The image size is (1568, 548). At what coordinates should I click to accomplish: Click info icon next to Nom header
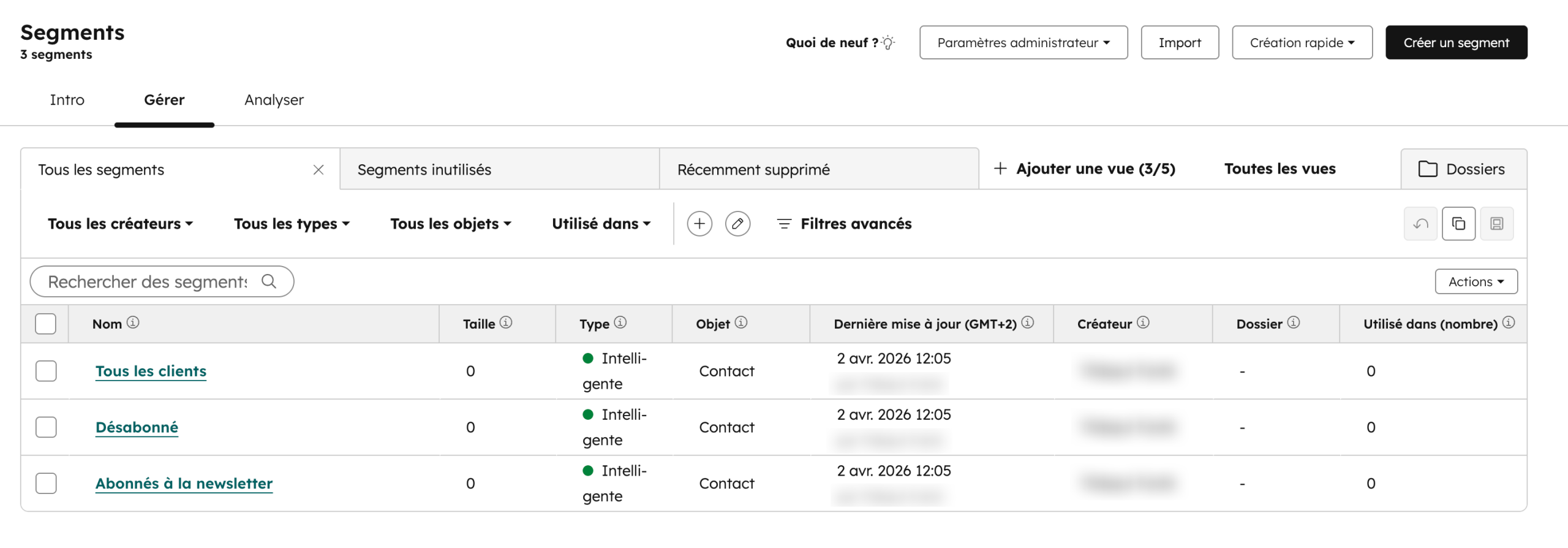click(133, 322)
